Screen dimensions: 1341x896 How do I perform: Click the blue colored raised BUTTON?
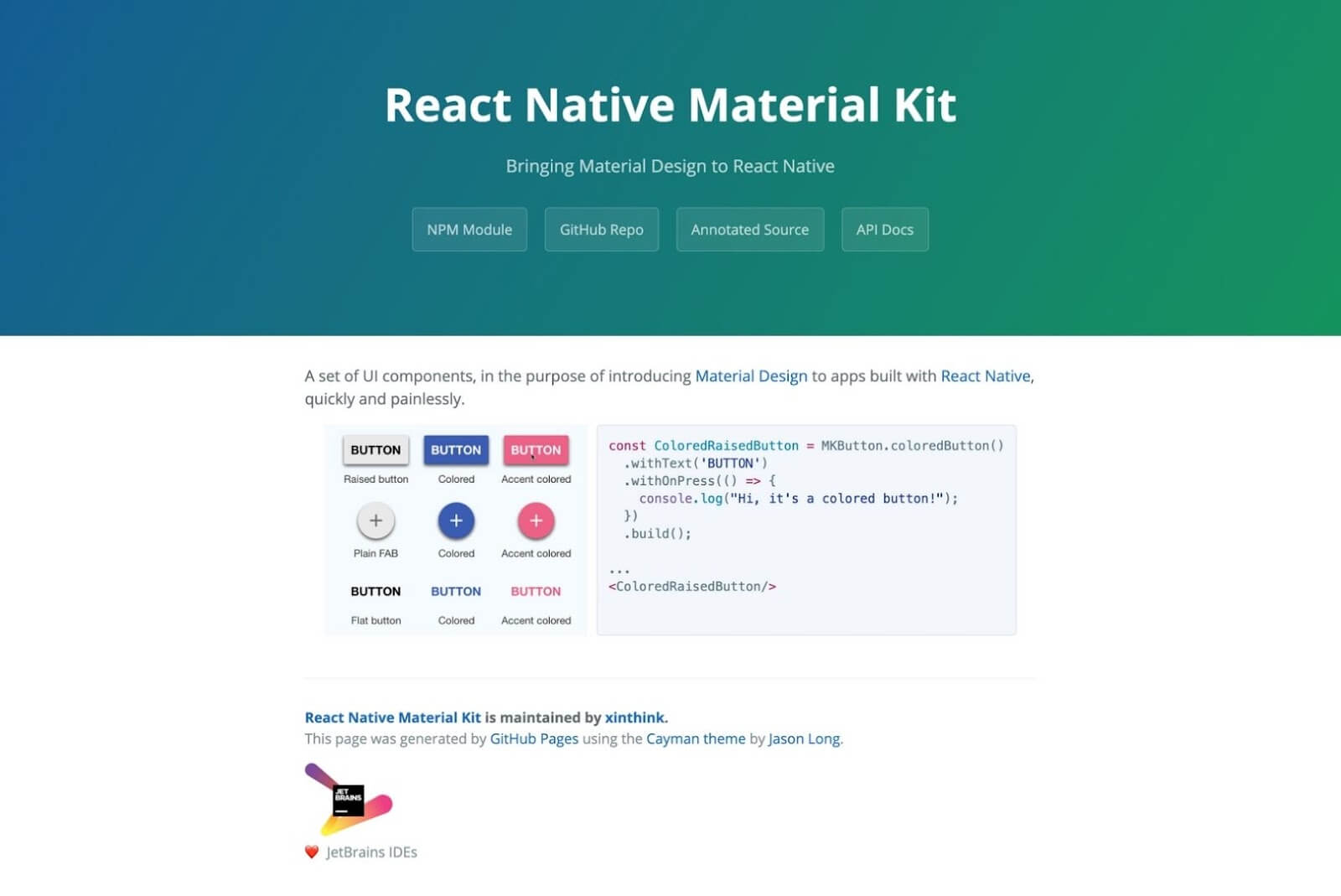456,450
